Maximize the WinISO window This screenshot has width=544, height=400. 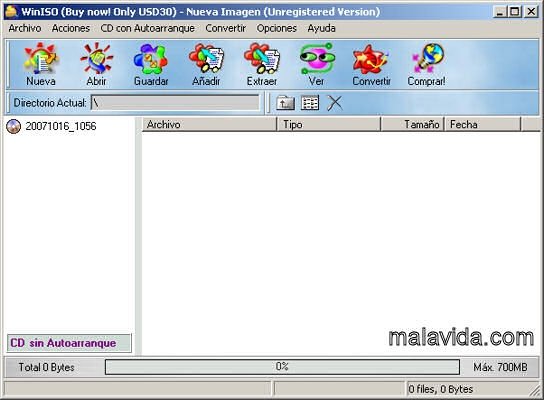[515, 12]
